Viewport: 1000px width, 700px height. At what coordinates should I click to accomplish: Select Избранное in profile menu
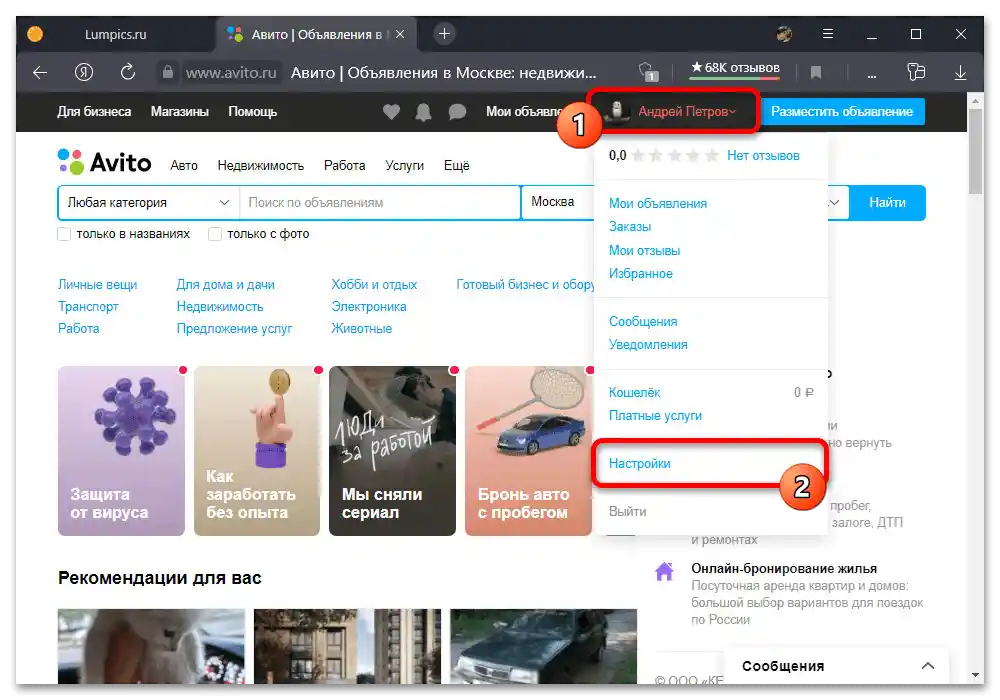pyautogui.click(x=640, y=274)
